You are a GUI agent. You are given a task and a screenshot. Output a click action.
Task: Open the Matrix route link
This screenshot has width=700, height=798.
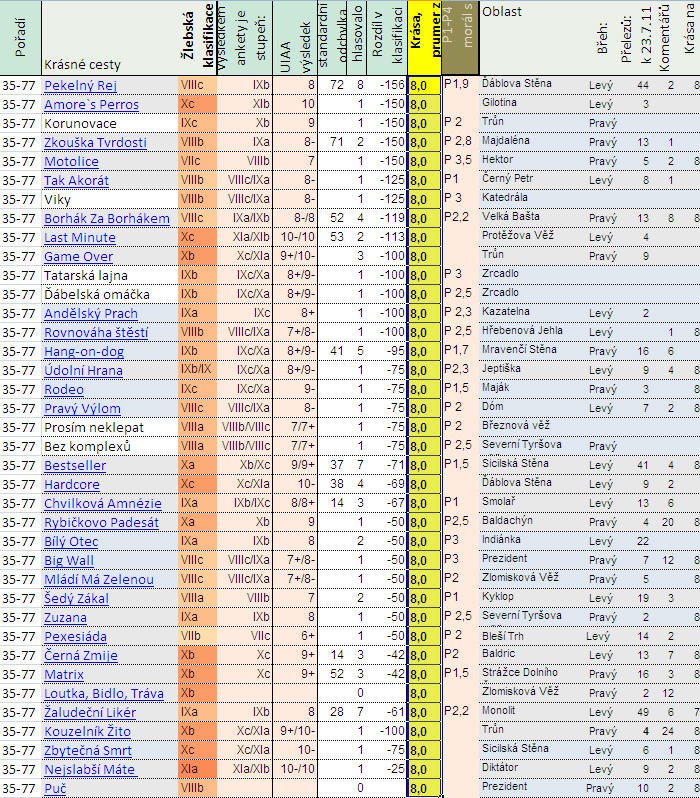[x=66, y=675]
